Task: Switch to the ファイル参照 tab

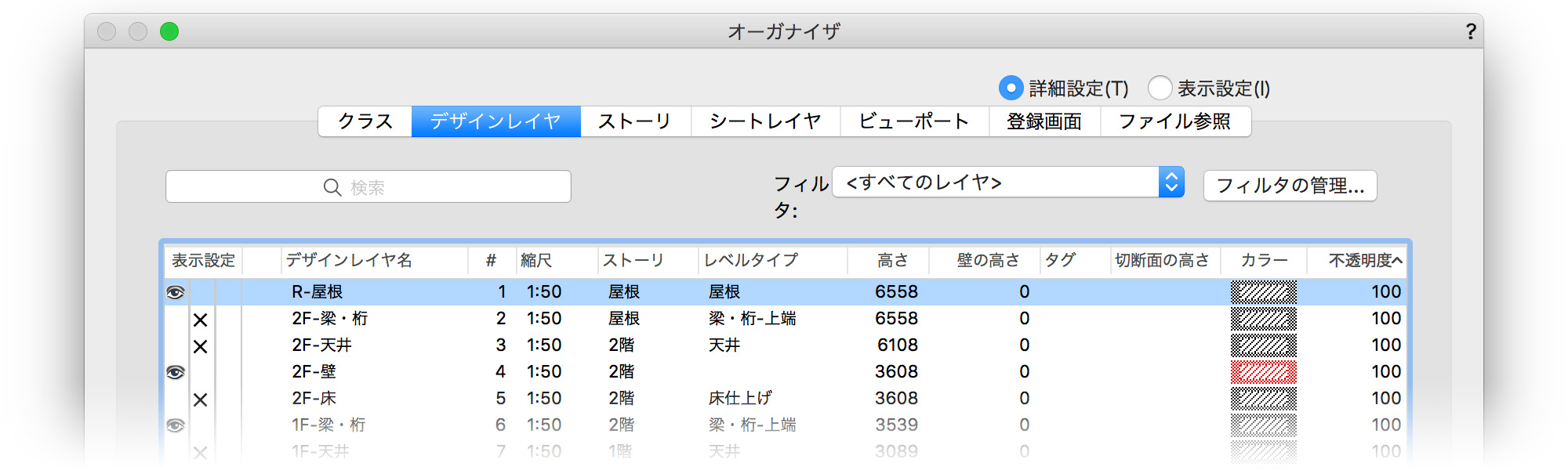Action: (1175, 121)
